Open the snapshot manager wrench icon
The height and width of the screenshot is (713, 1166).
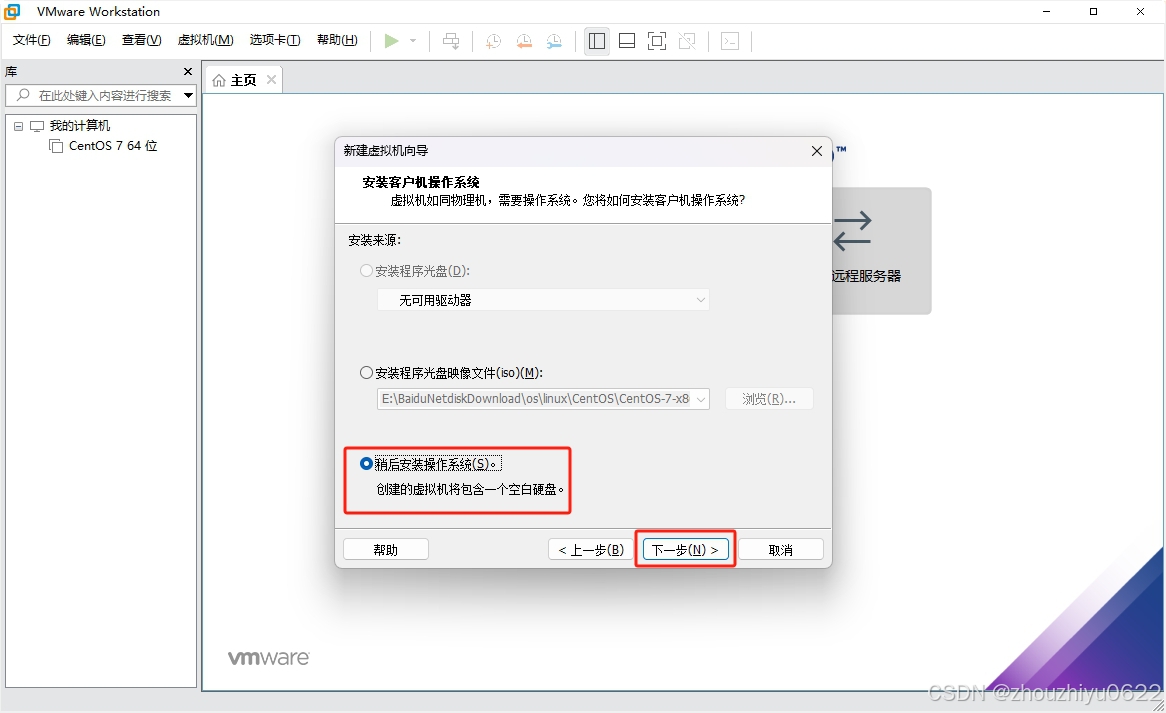tap(554, 41)
